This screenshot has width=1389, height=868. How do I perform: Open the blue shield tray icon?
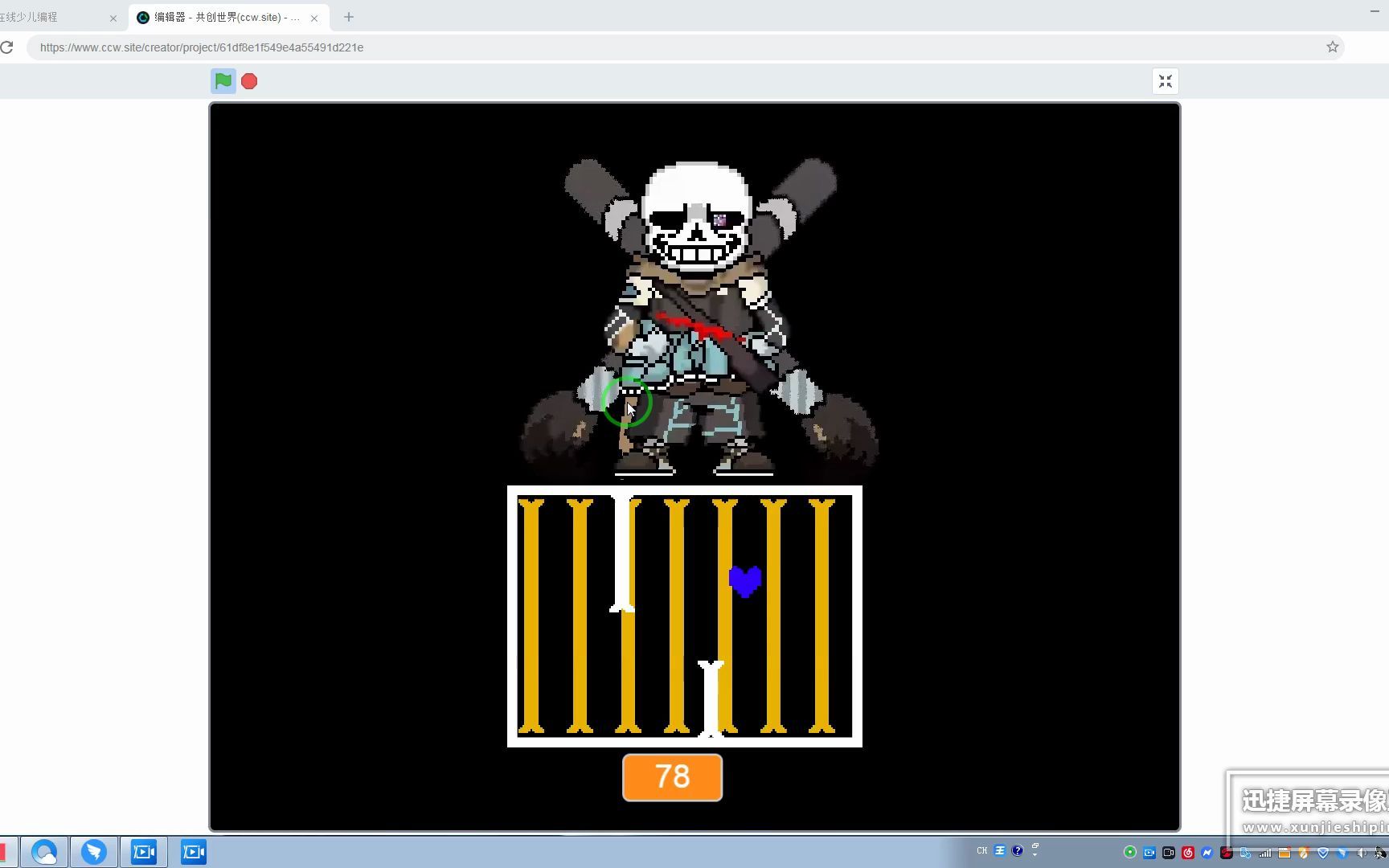point(1323,853)
